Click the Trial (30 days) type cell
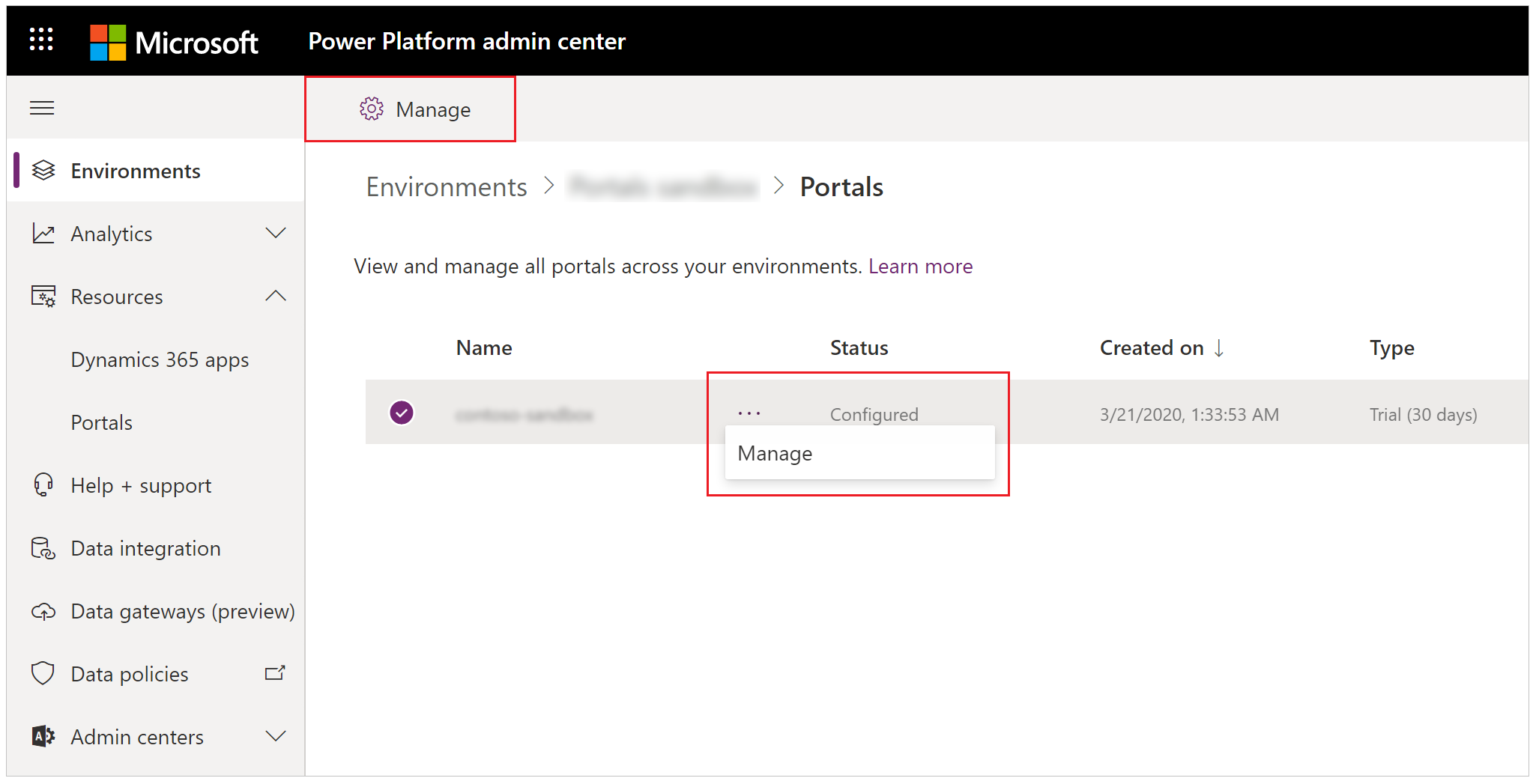1536x784 pixels. point(1423,415)
